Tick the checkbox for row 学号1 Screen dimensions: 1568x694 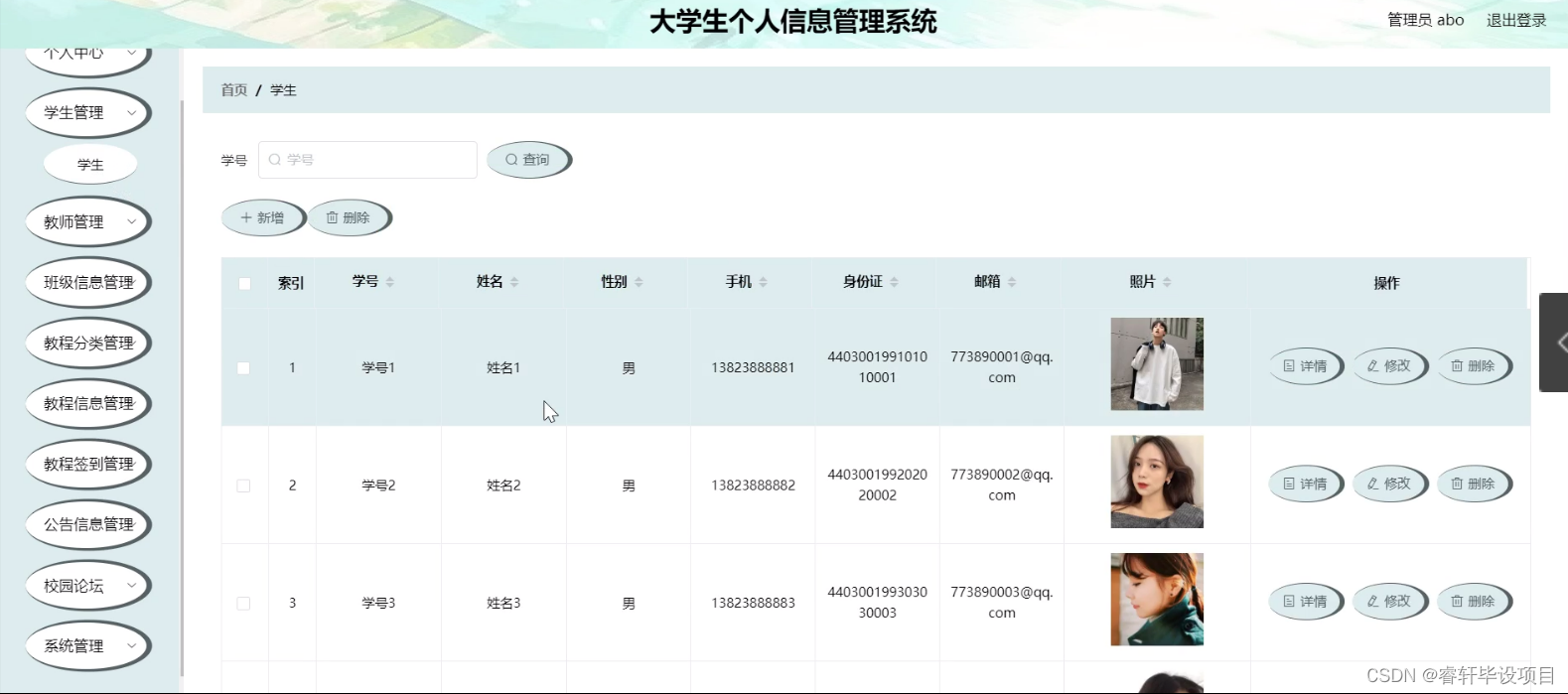tap(243, 367)
